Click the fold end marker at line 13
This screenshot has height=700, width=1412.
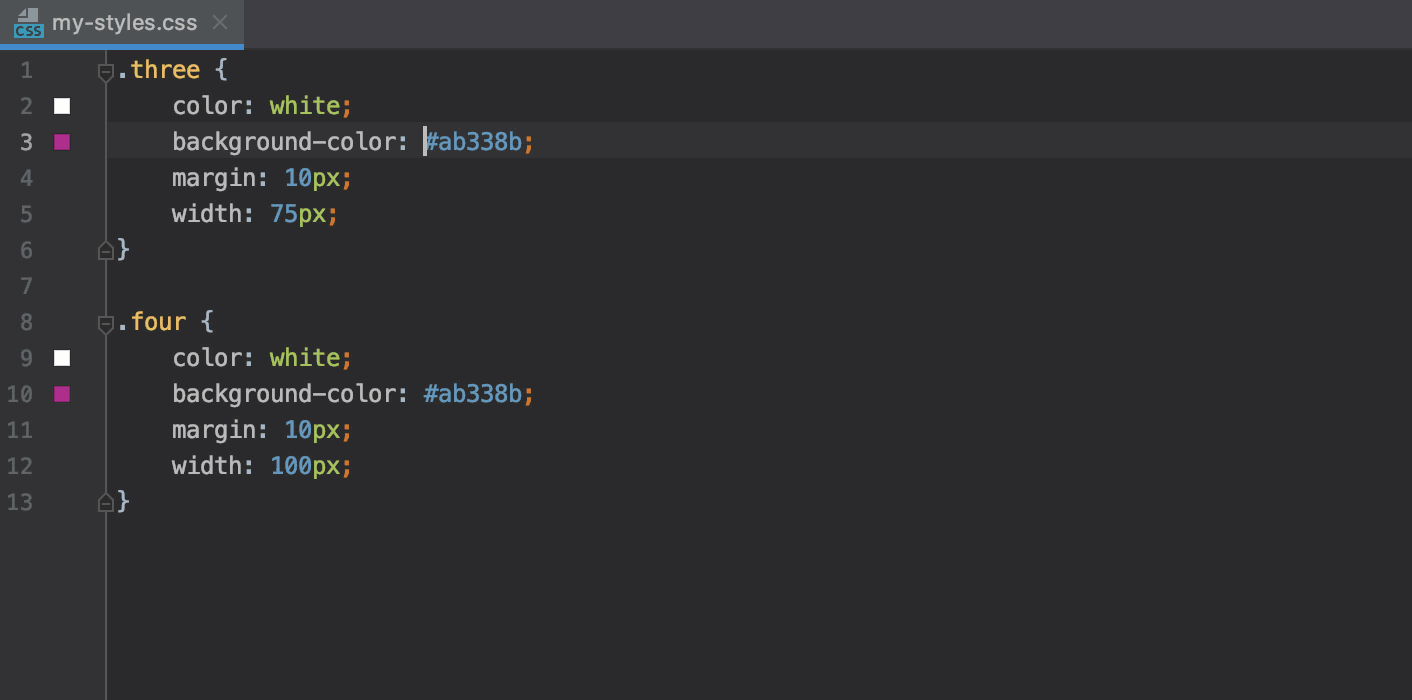pyautogui.click(x=105, y=501)
